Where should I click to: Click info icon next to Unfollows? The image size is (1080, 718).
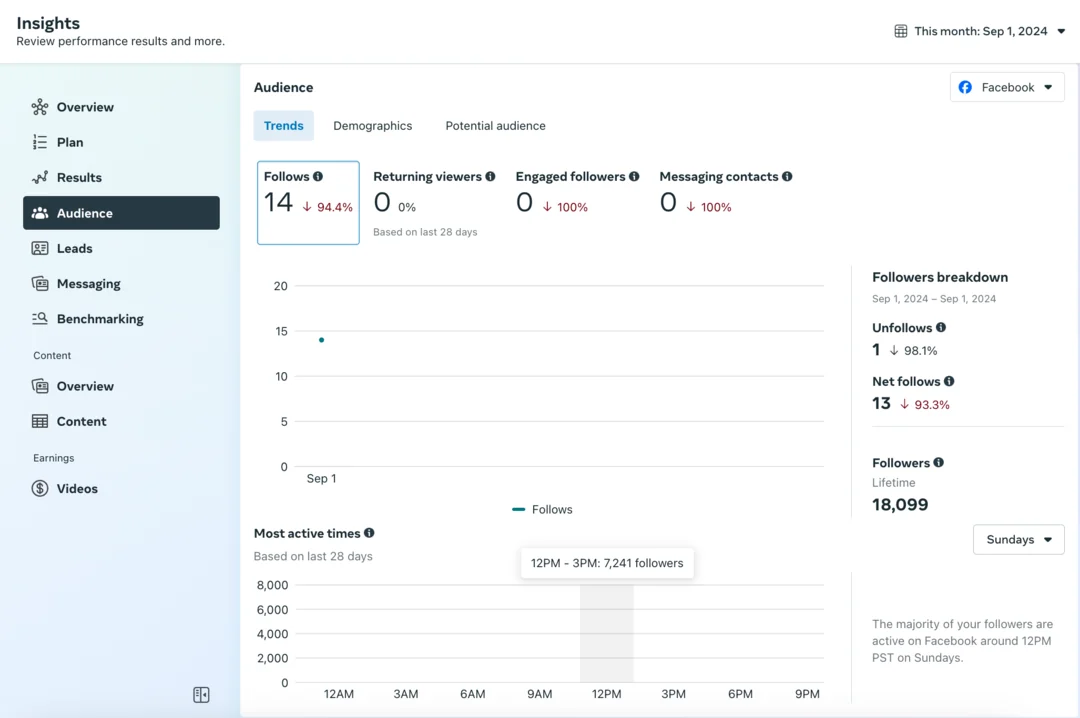[941, 327]
